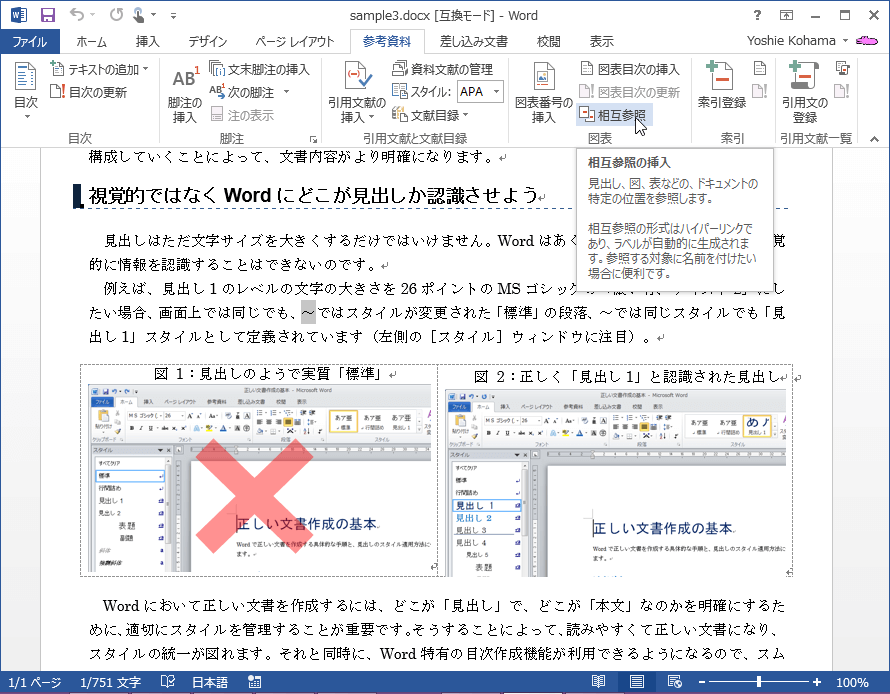890x694 pixels.
Task: Click the 1/1 ページ status indicator
Action: (34, 682)
